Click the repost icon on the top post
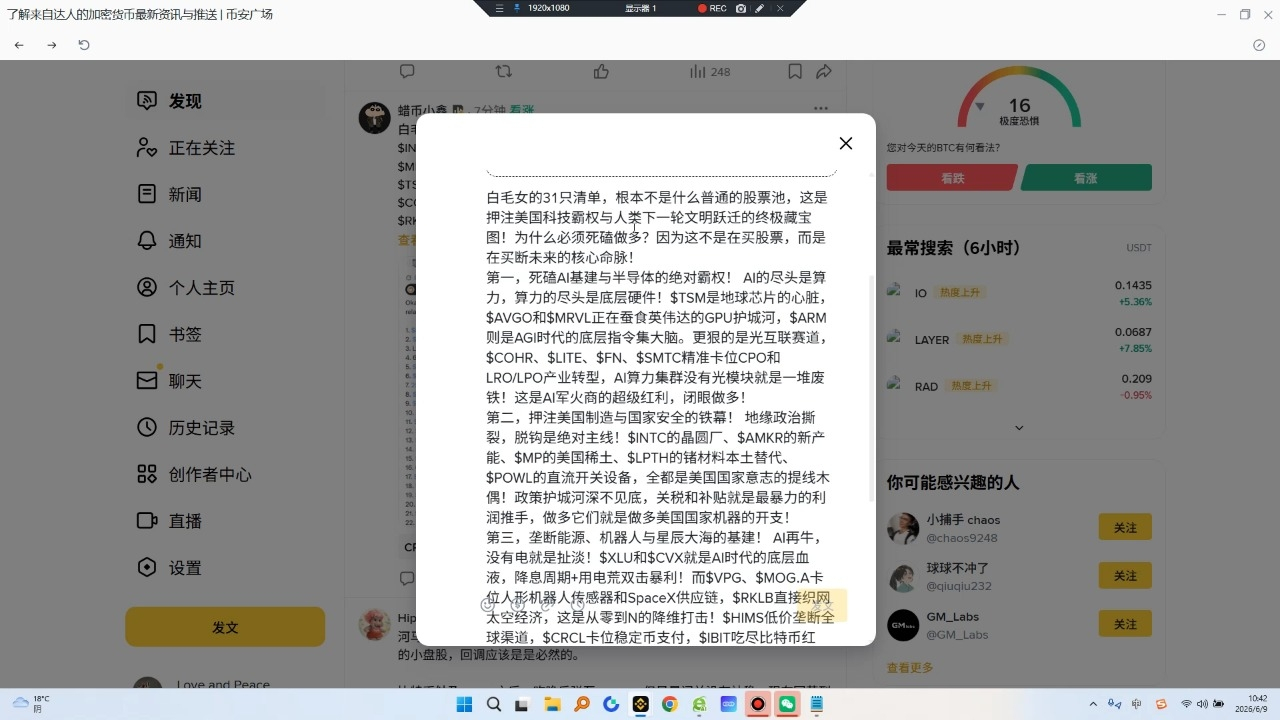 coord(504,72)
